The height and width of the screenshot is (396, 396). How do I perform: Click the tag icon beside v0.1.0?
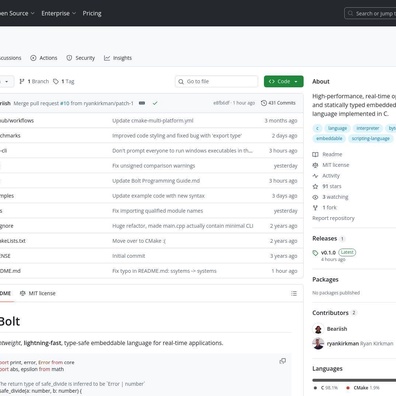point(315,253)
